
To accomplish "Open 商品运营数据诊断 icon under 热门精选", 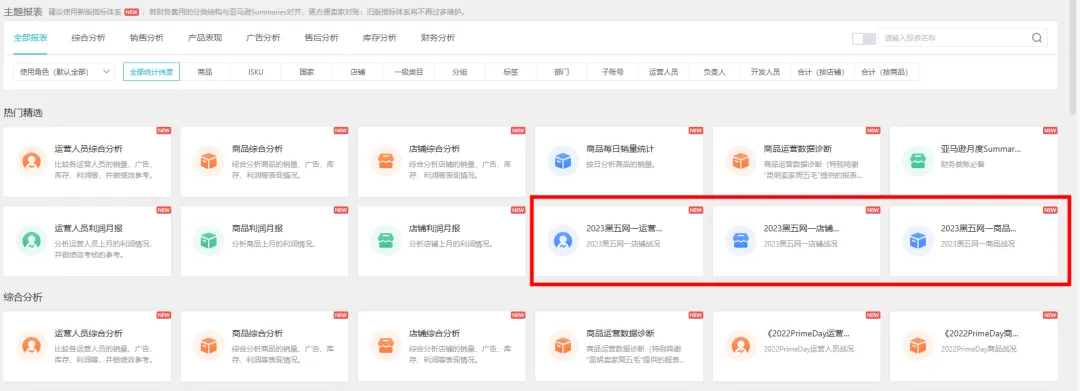I will 740,161.
